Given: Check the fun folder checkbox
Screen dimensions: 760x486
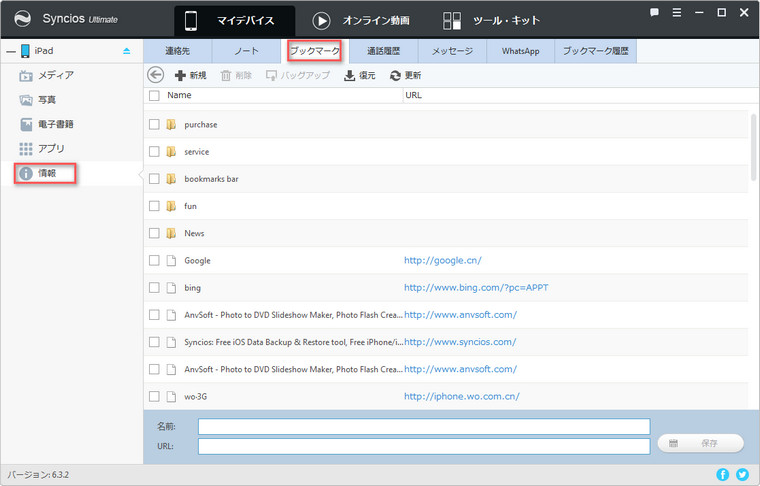Looking at the screenshot, I should coord(154,206).
